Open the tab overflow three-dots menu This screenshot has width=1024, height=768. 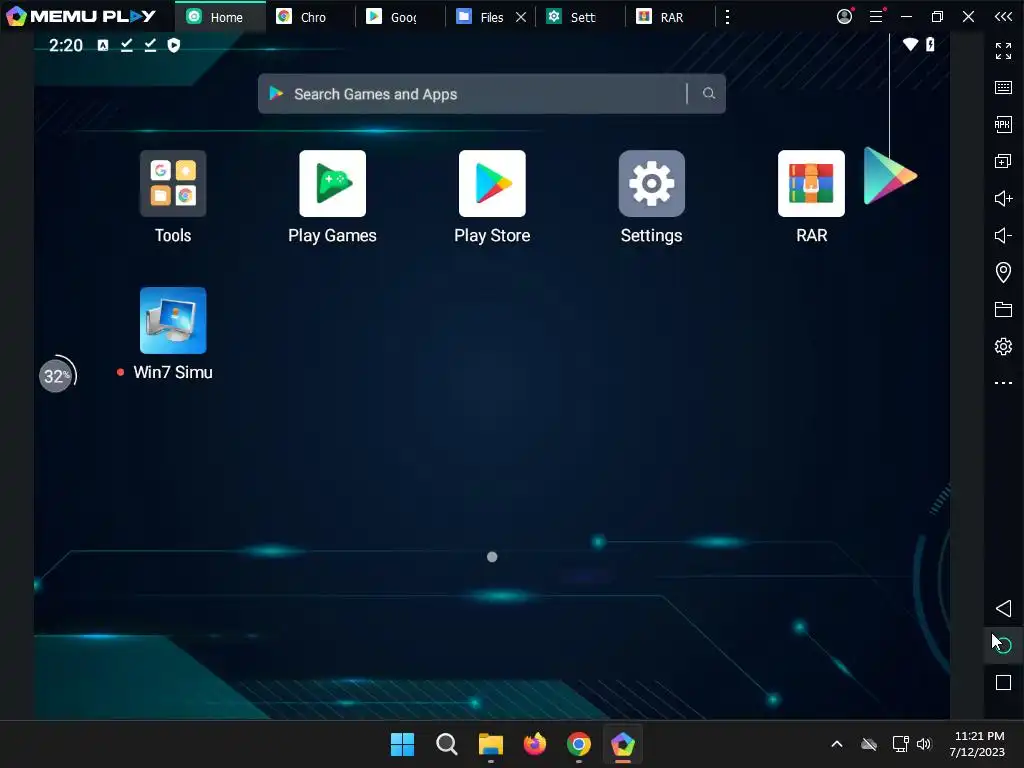coord(728,17)
